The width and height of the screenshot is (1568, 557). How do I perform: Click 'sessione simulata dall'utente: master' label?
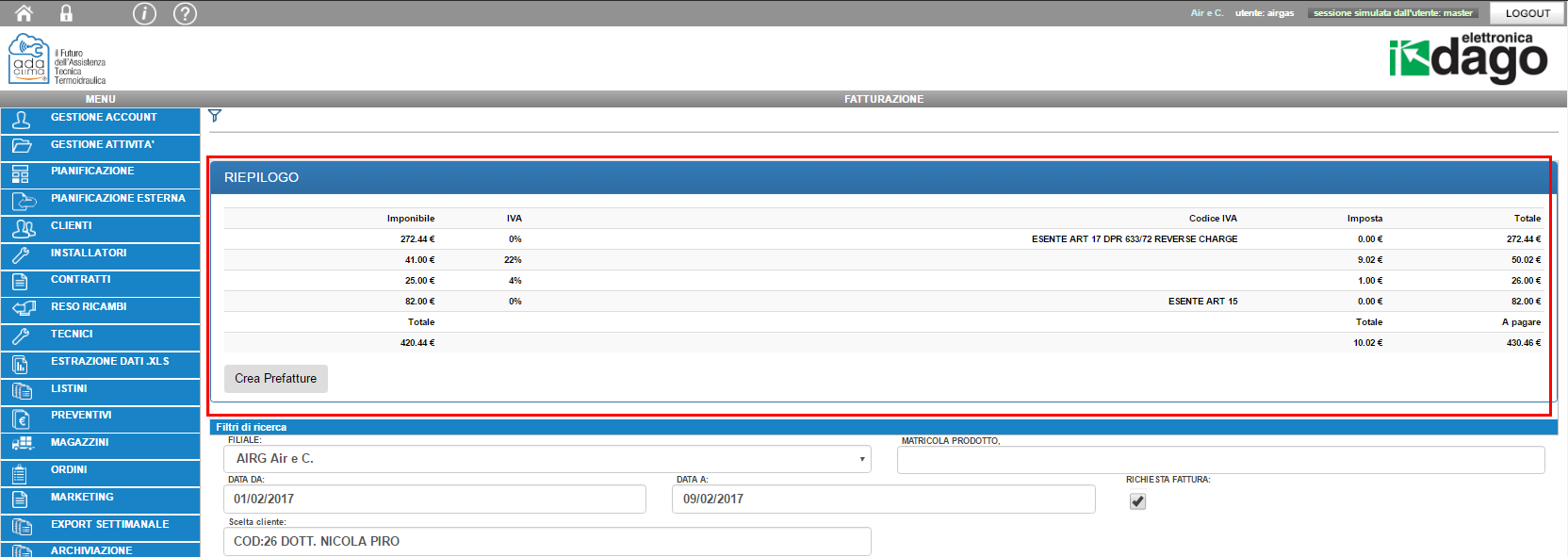(x=1393, y=13)
